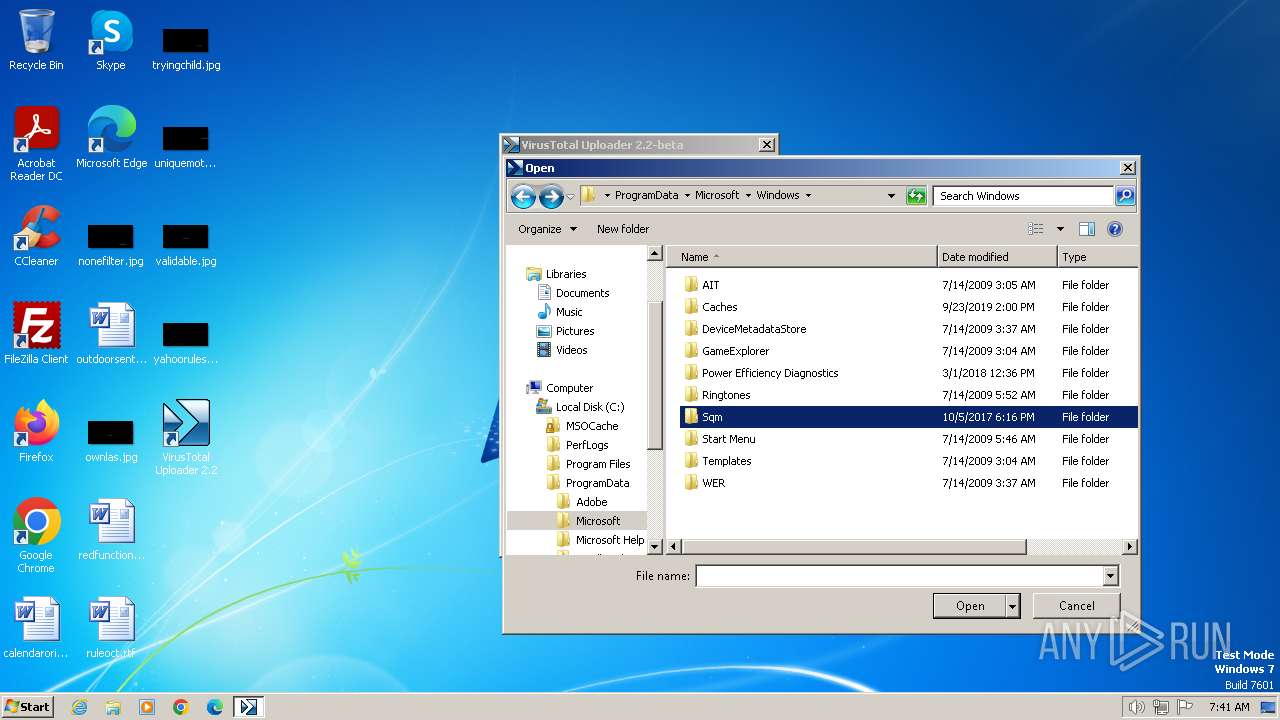Select Documents in navigation tree
The width and height of the screenshot is (1280, 720).
coord(582,293)
